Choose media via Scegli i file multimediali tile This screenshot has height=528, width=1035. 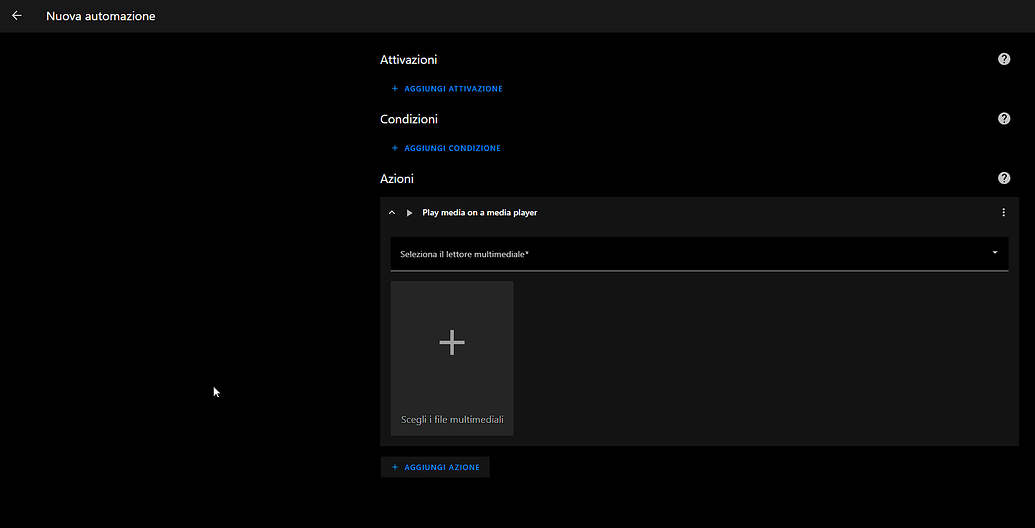[x=452, y=358]
